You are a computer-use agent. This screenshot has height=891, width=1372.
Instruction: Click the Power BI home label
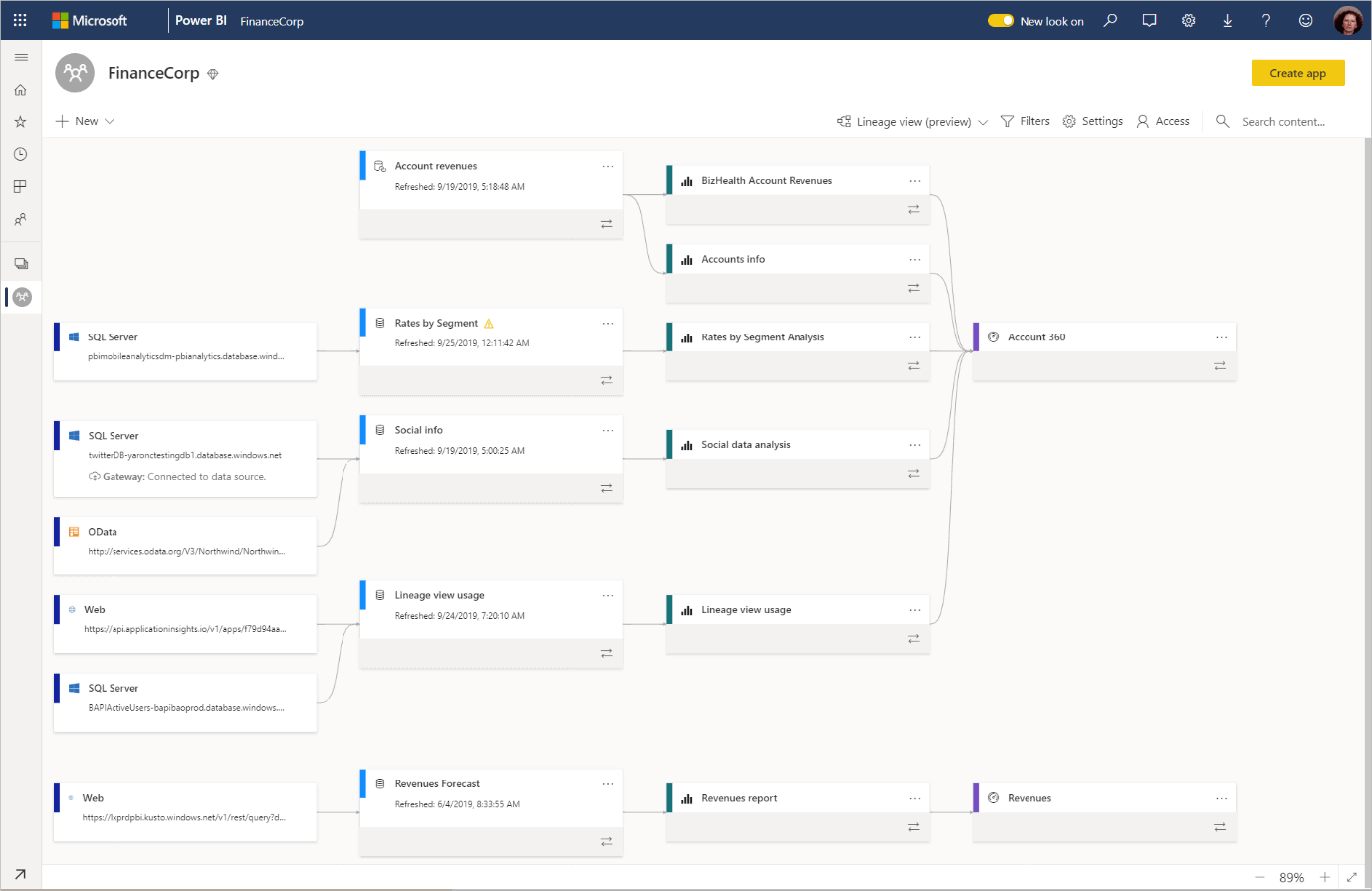pyautogui.click(x=201, y=20)
